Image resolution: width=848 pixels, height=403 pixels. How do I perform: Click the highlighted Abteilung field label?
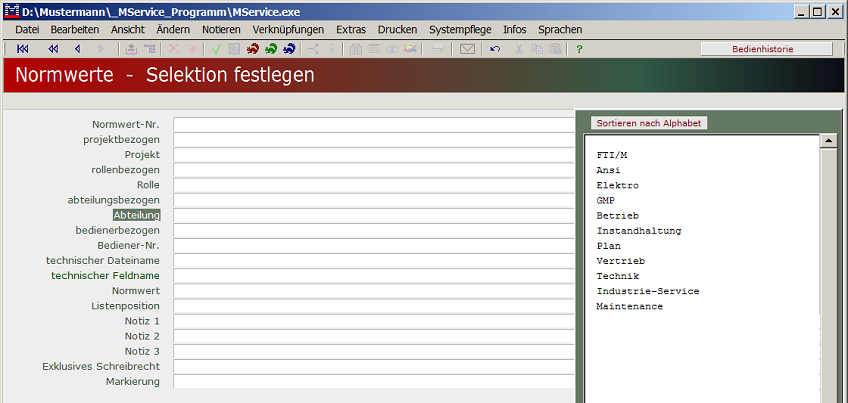(x=137, y=215)
